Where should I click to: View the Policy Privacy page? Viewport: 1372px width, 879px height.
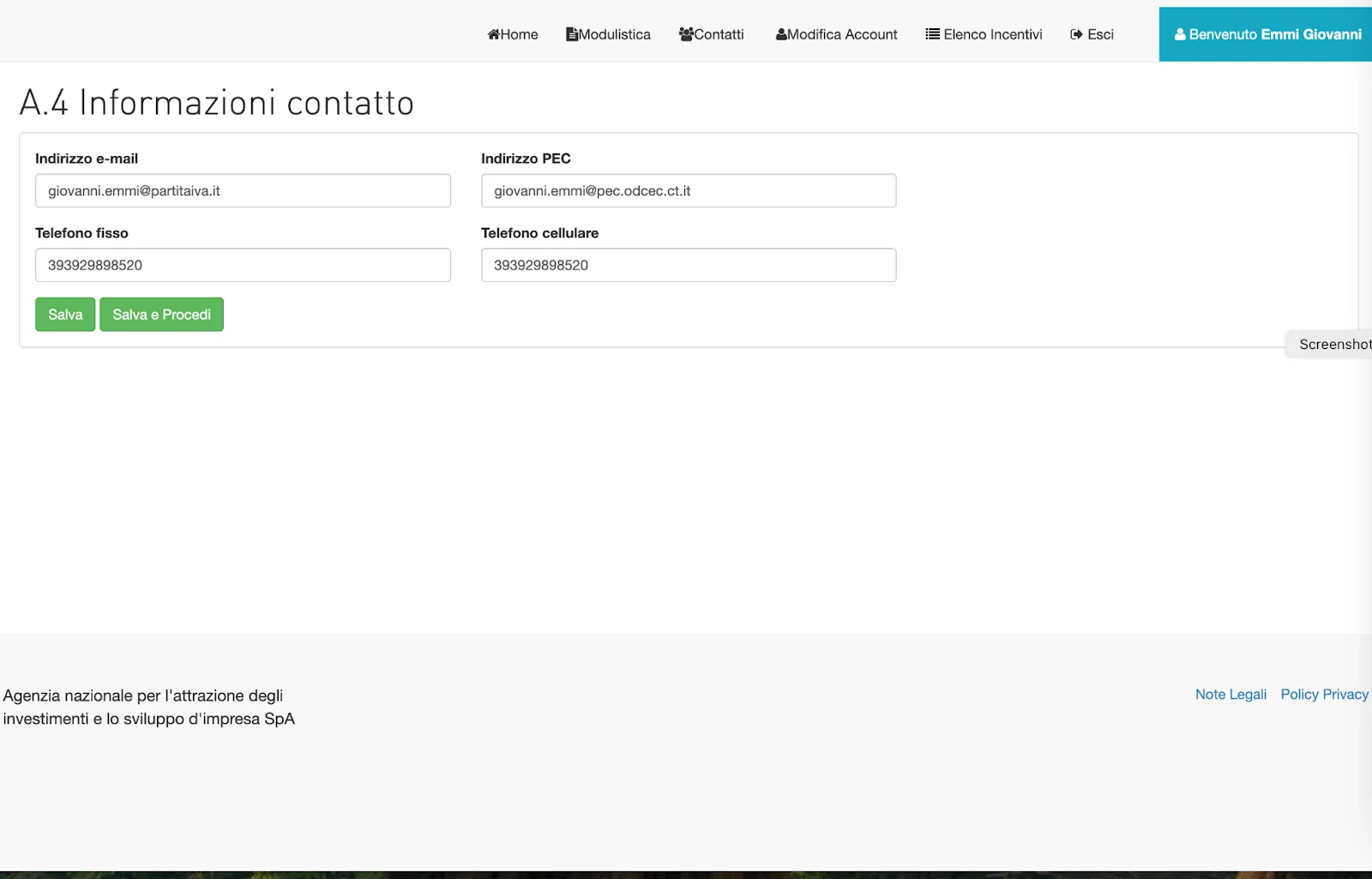point(1324,694)
